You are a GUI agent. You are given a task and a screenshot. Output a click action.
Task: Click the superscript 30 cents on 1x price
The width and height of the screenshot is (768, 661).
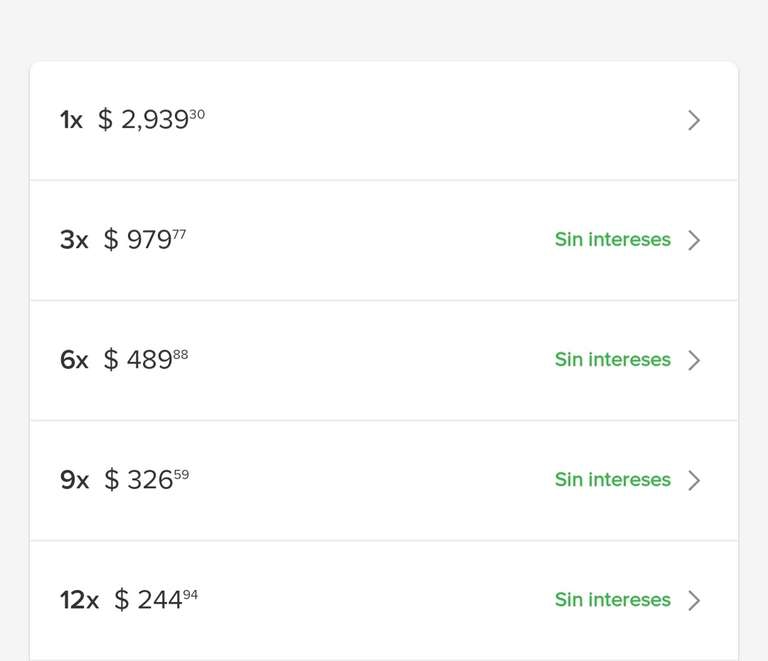197,114
